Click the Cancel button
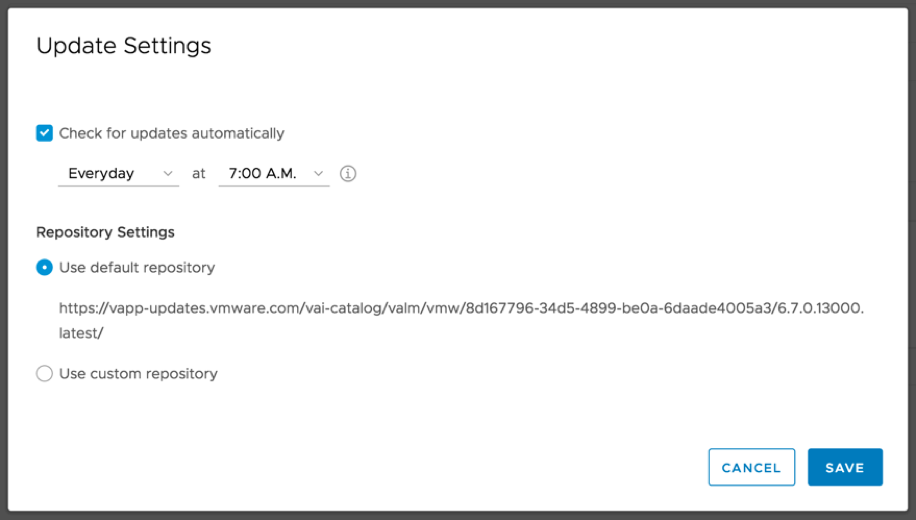Viewport: 916px width, 520px height. click(x=752, y=467)
